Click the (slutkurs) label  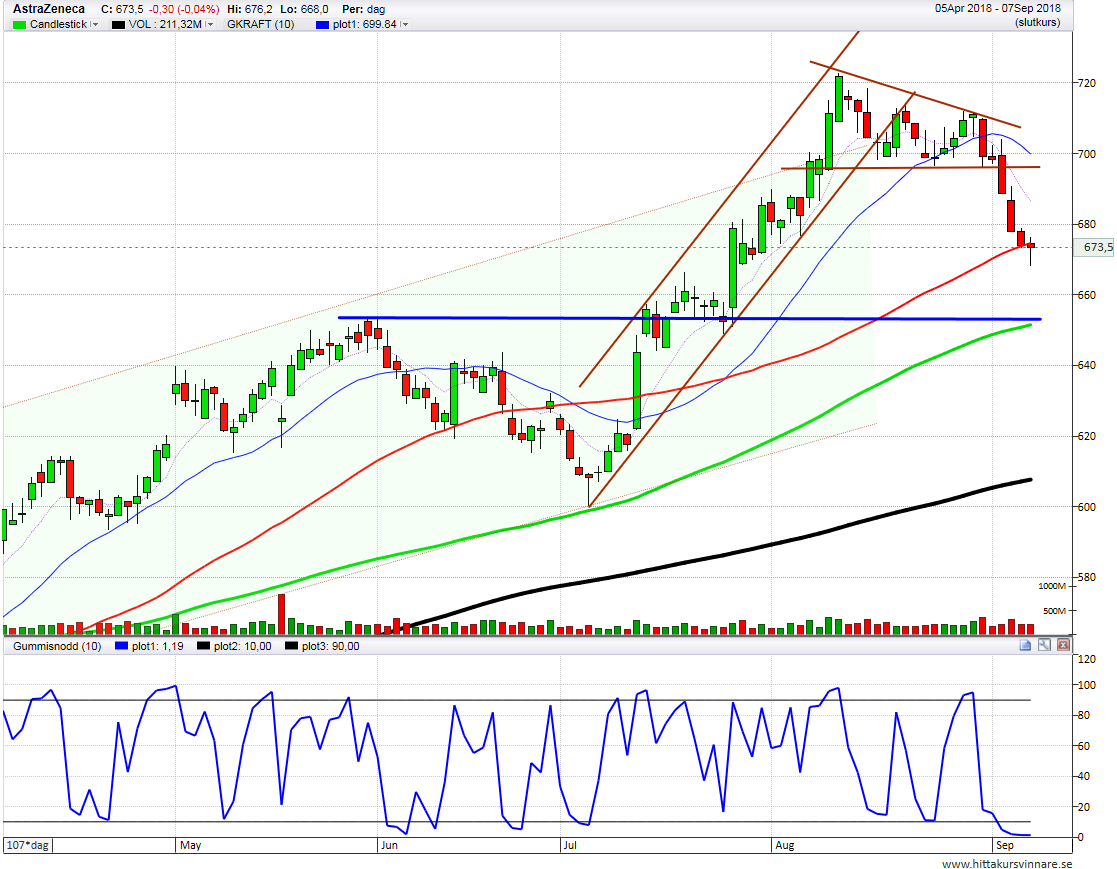[x=1038, y=23]
